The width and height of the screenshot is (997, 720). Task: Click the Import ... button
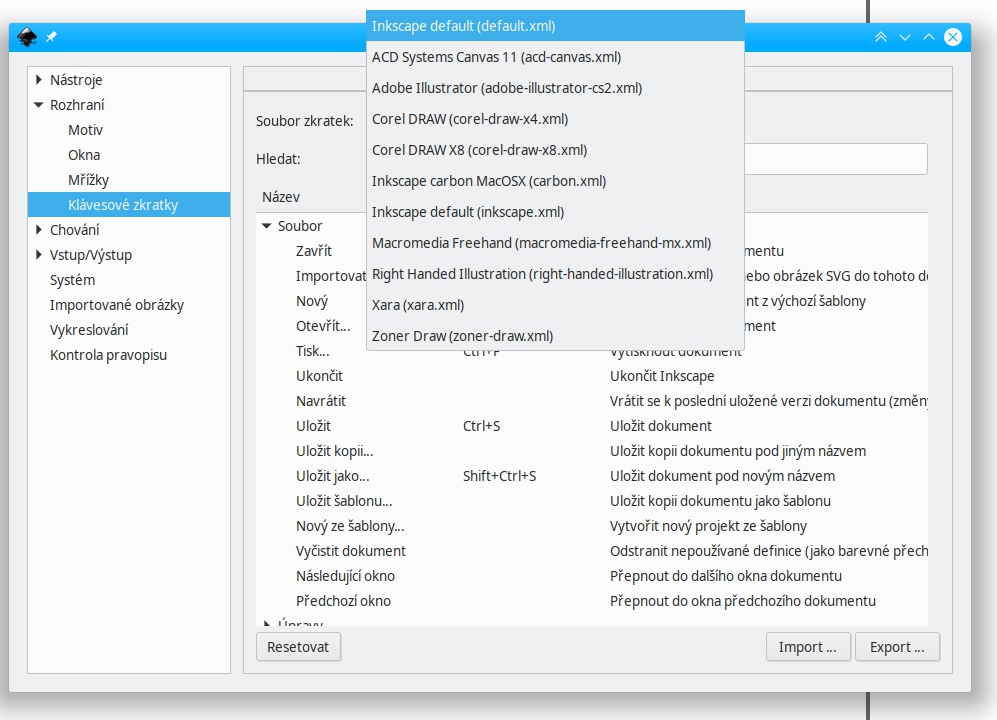807,647
